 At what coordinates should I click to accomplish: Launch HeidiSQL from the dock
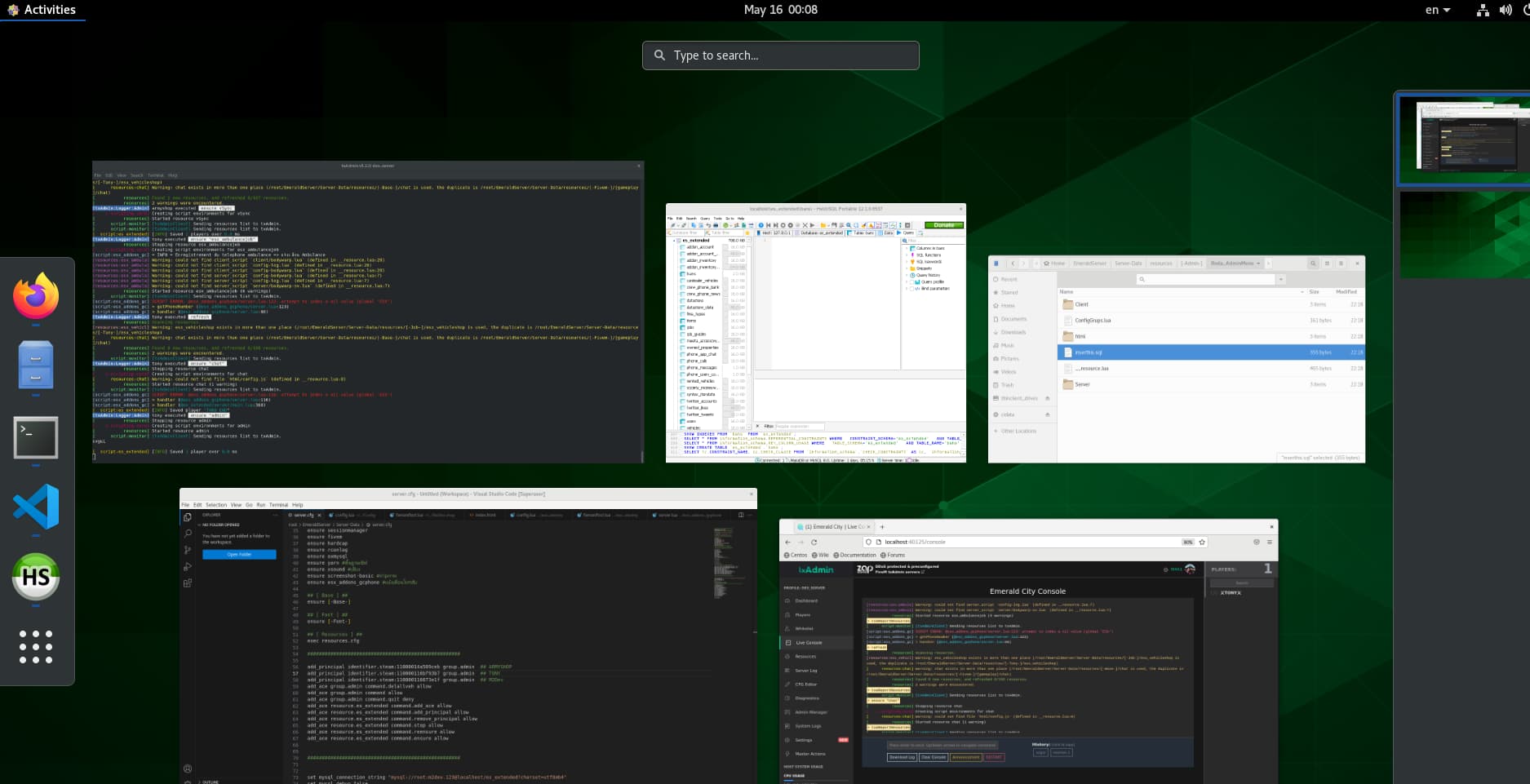tap(36, 577)
